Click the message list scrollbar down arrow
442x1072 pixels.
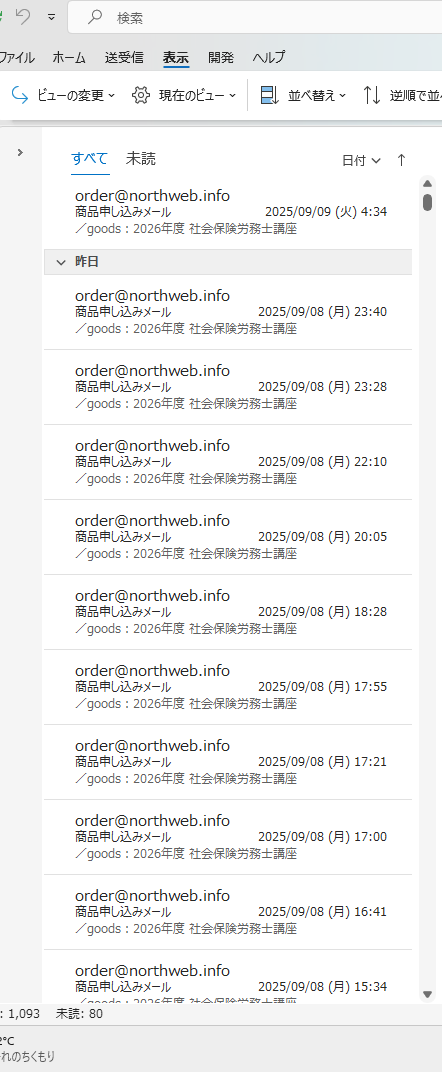(428, 993)
